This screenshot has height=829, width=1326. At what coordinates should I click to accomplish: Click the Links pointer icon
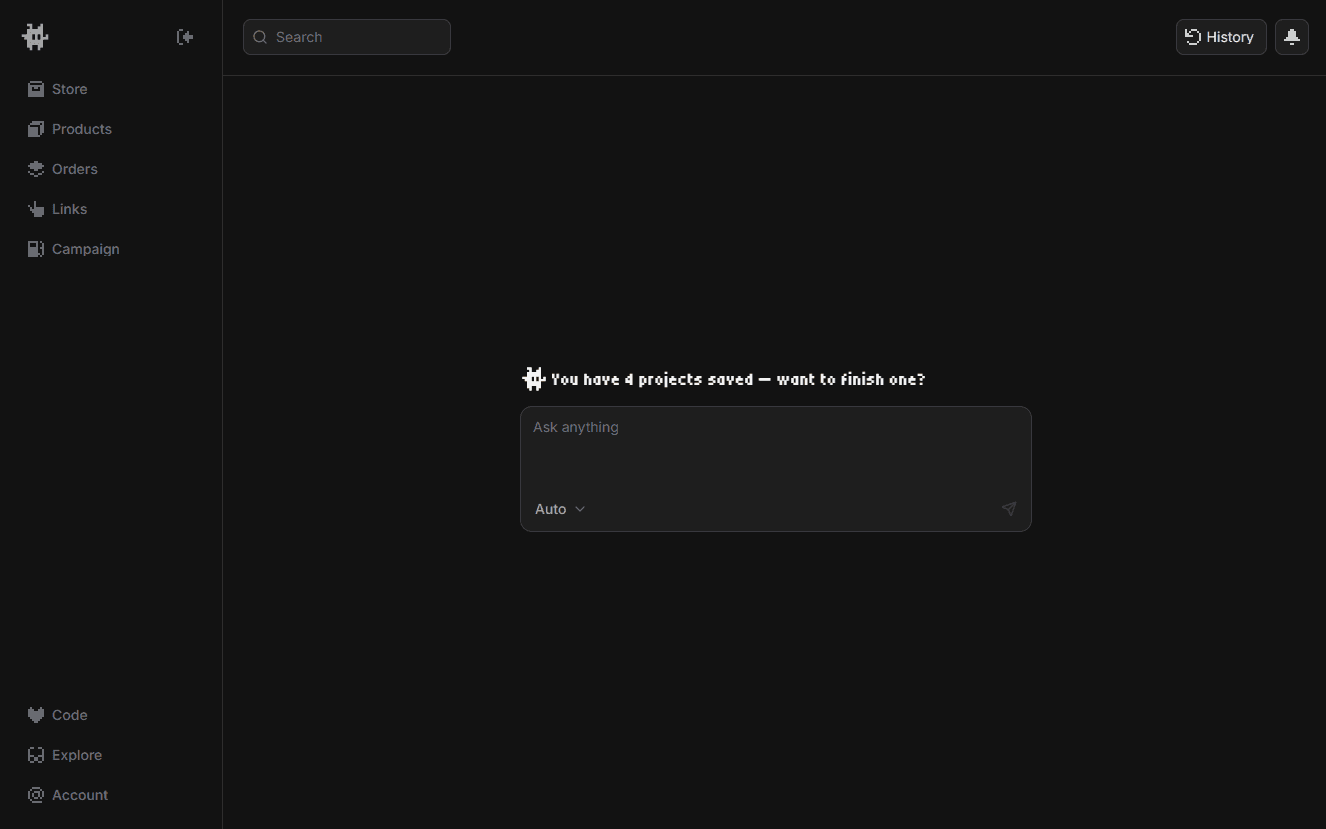36,209
